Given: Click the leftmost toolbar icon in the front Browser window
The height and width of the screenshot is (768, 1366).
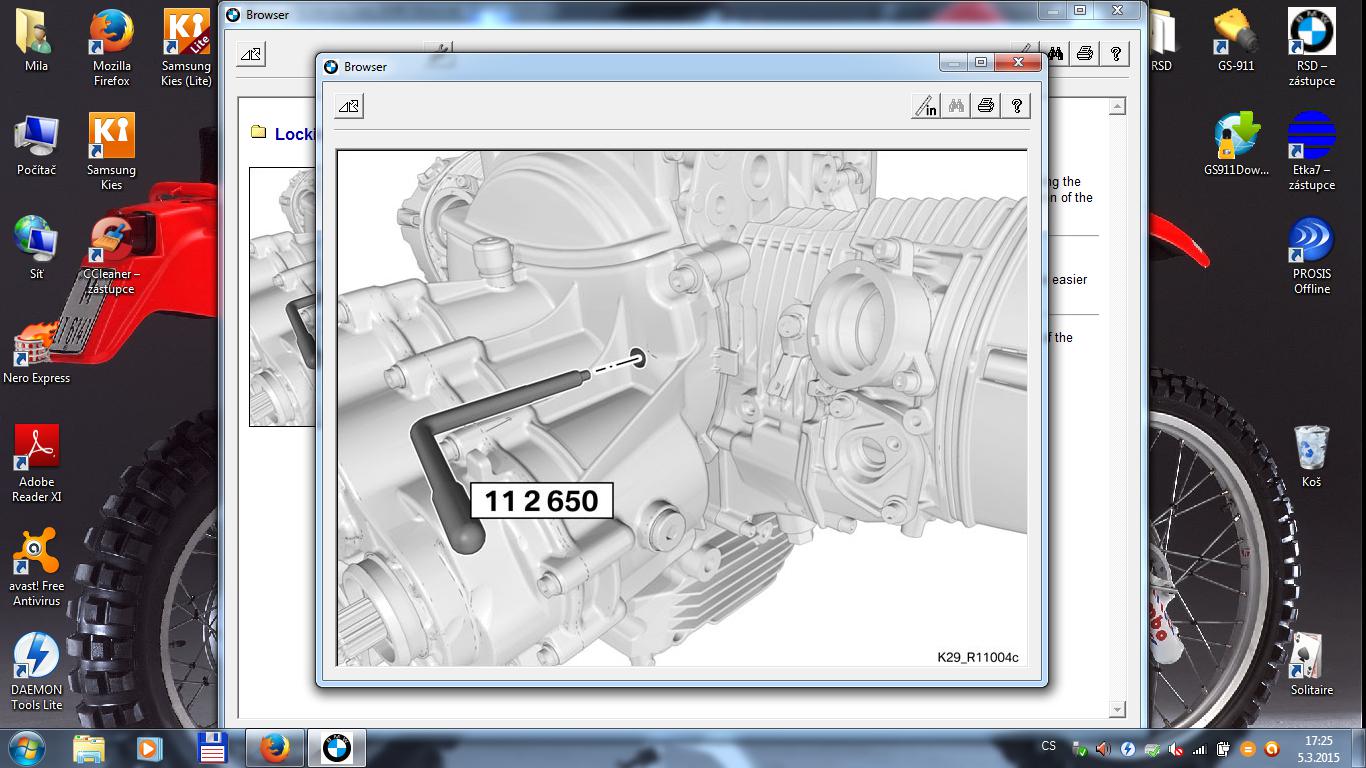Looking at the screenshot, I should click(349, 106).
